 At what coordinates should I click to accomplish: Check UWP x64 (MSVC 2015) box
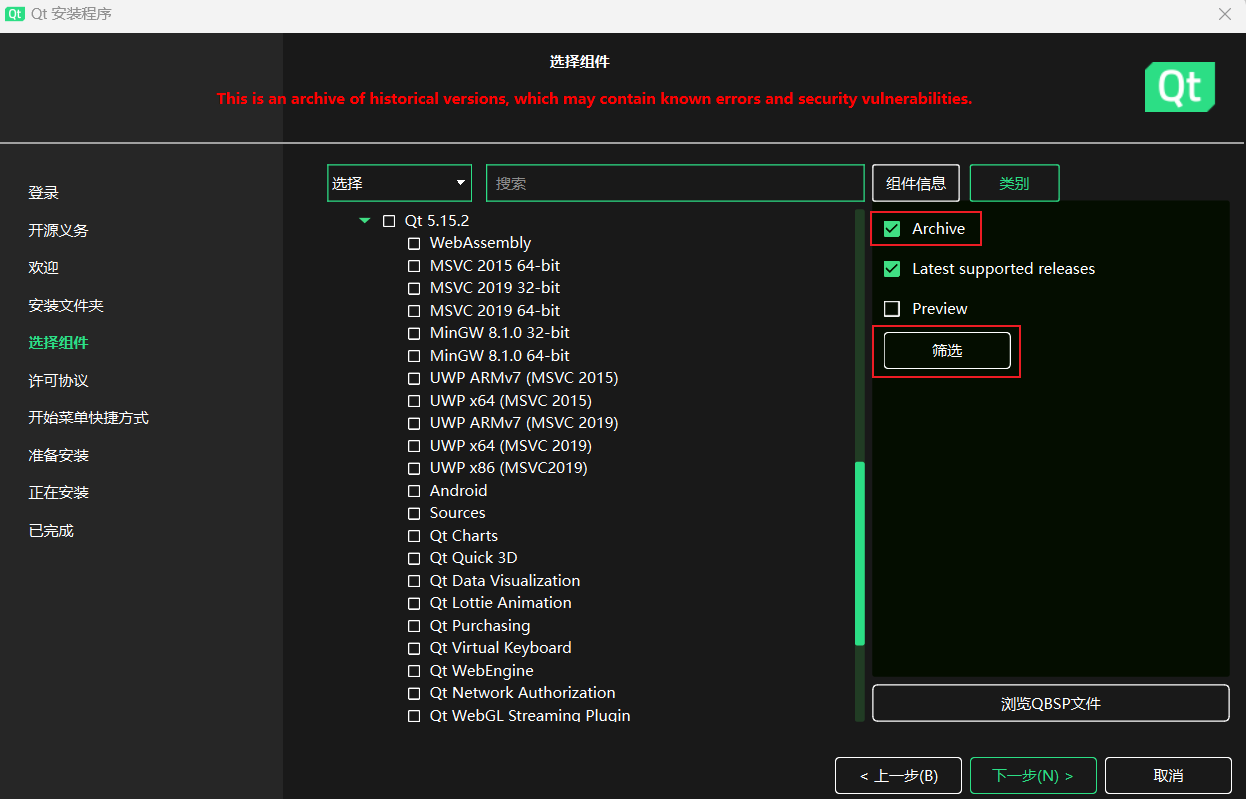click(x=414, y=401)
